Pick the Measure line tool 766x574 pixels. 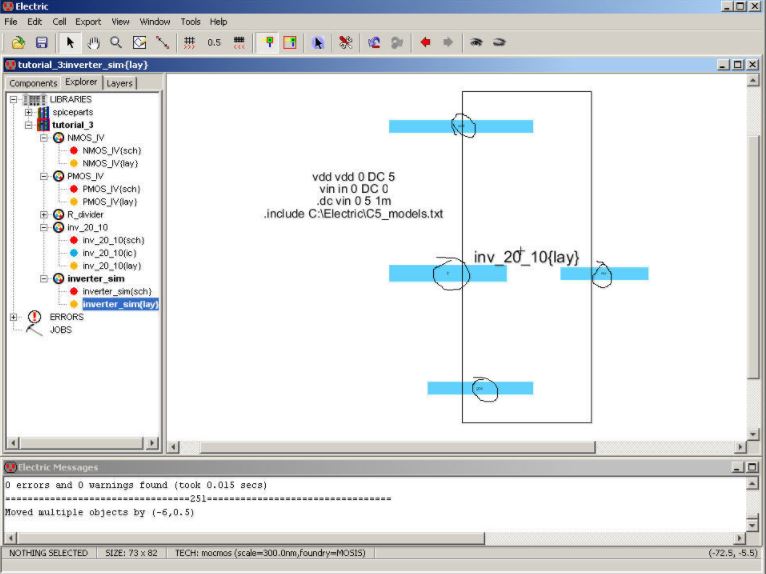(x=162, y=42)
